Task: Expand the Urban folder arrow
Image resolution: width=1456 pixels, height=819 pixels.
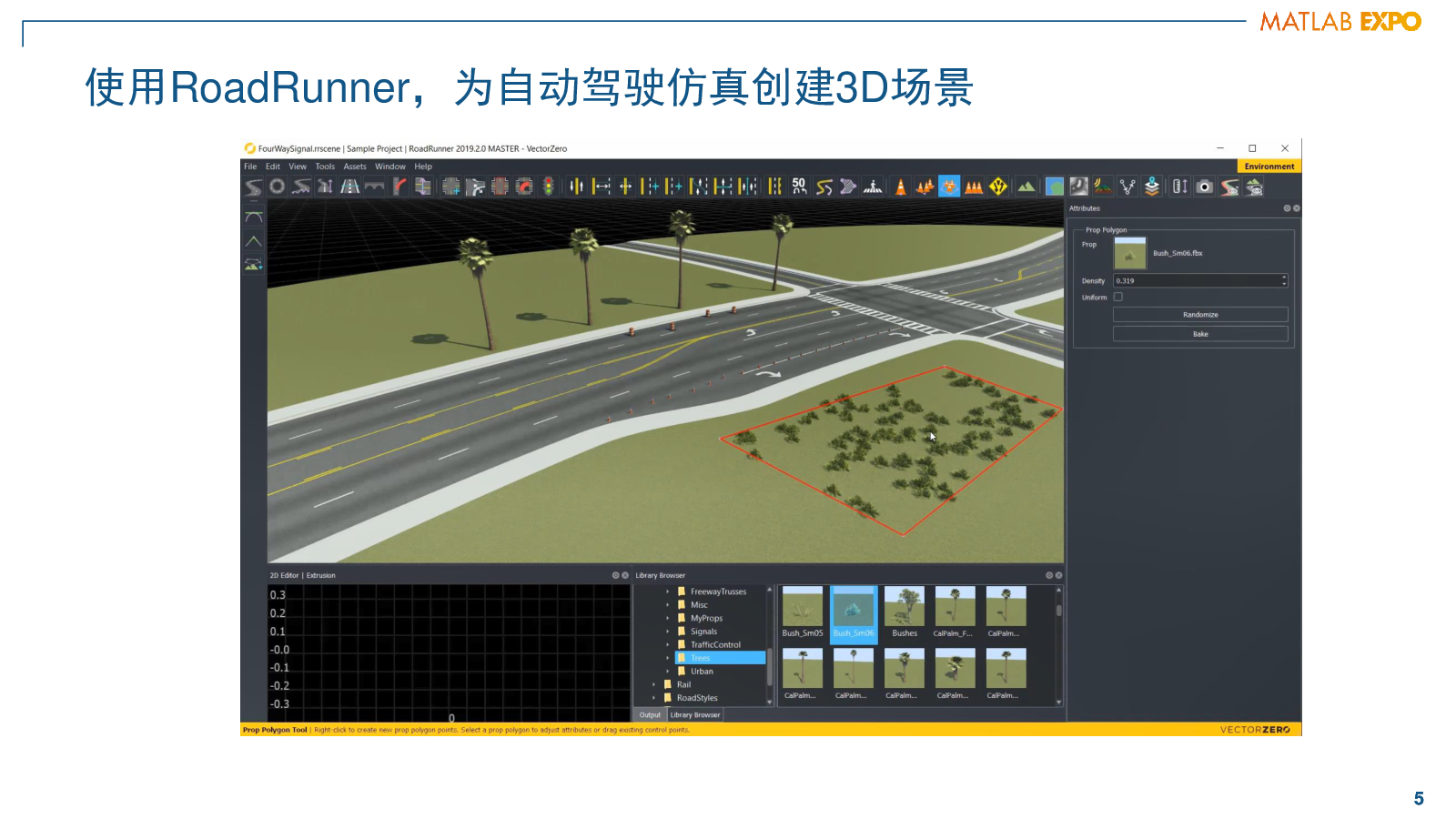Action: tap(667, 672)
